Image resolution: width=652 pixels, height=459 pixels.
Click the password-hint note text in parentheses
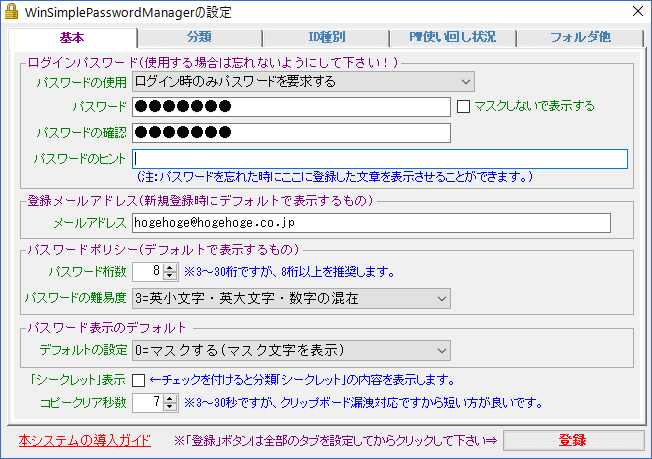pos(334,177)
